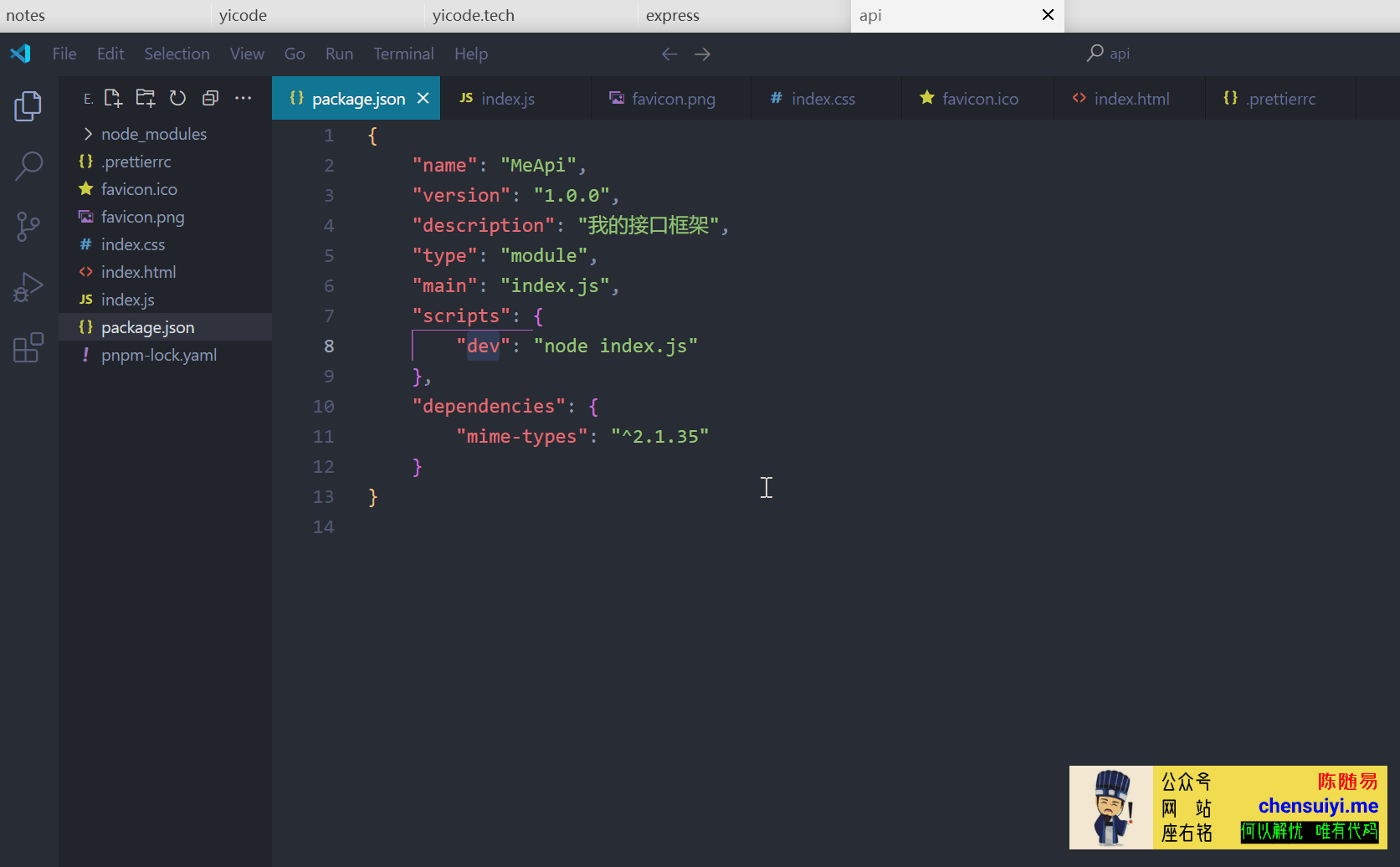1400x867 pixels.
Task: Switch to the express window tab
Action: point(746,15)
